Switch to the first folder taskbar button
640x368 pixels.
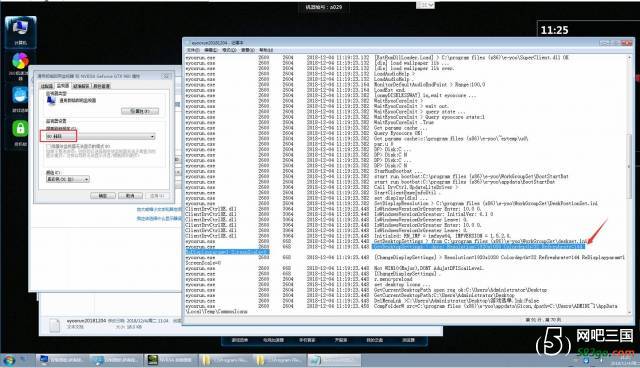click(x=224, y=360)
